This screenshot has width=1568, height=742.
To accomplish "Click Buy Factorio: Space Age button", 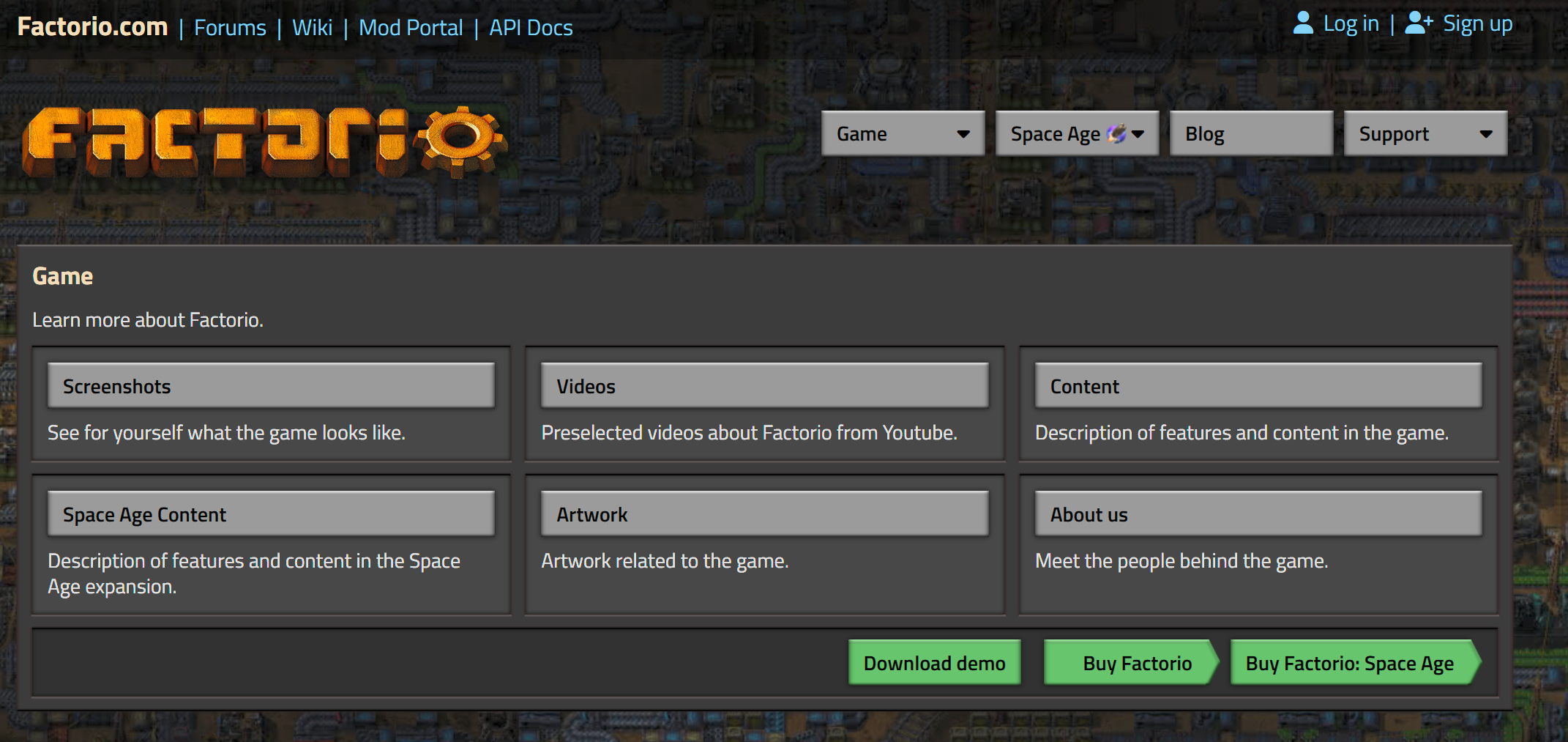I will 1356,663.
